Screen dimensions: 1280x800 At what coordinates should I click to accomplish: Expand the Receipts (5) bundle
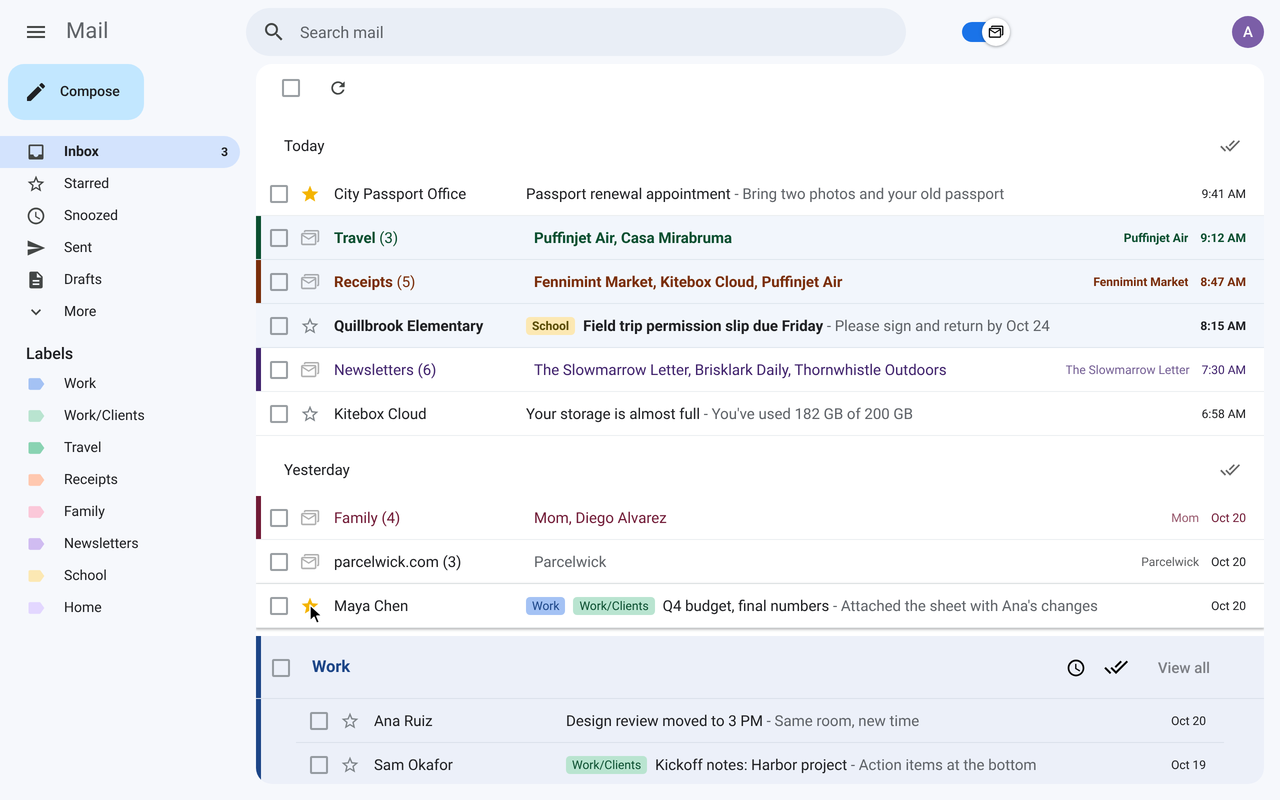pos(760,282)
